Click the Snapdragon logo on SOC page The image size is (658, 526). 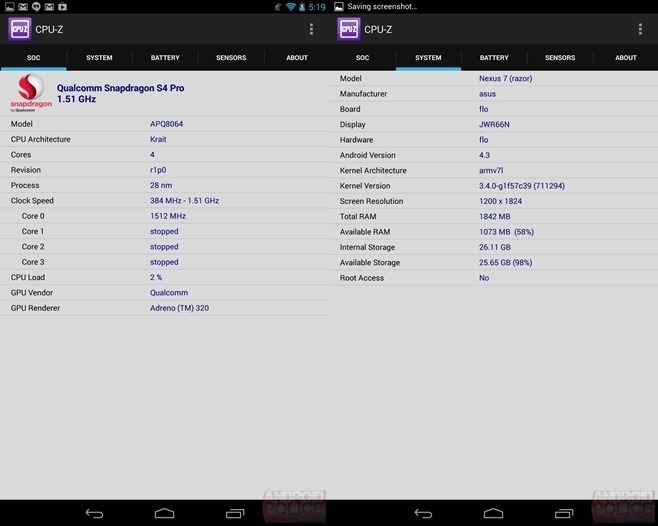coord(31,93)
